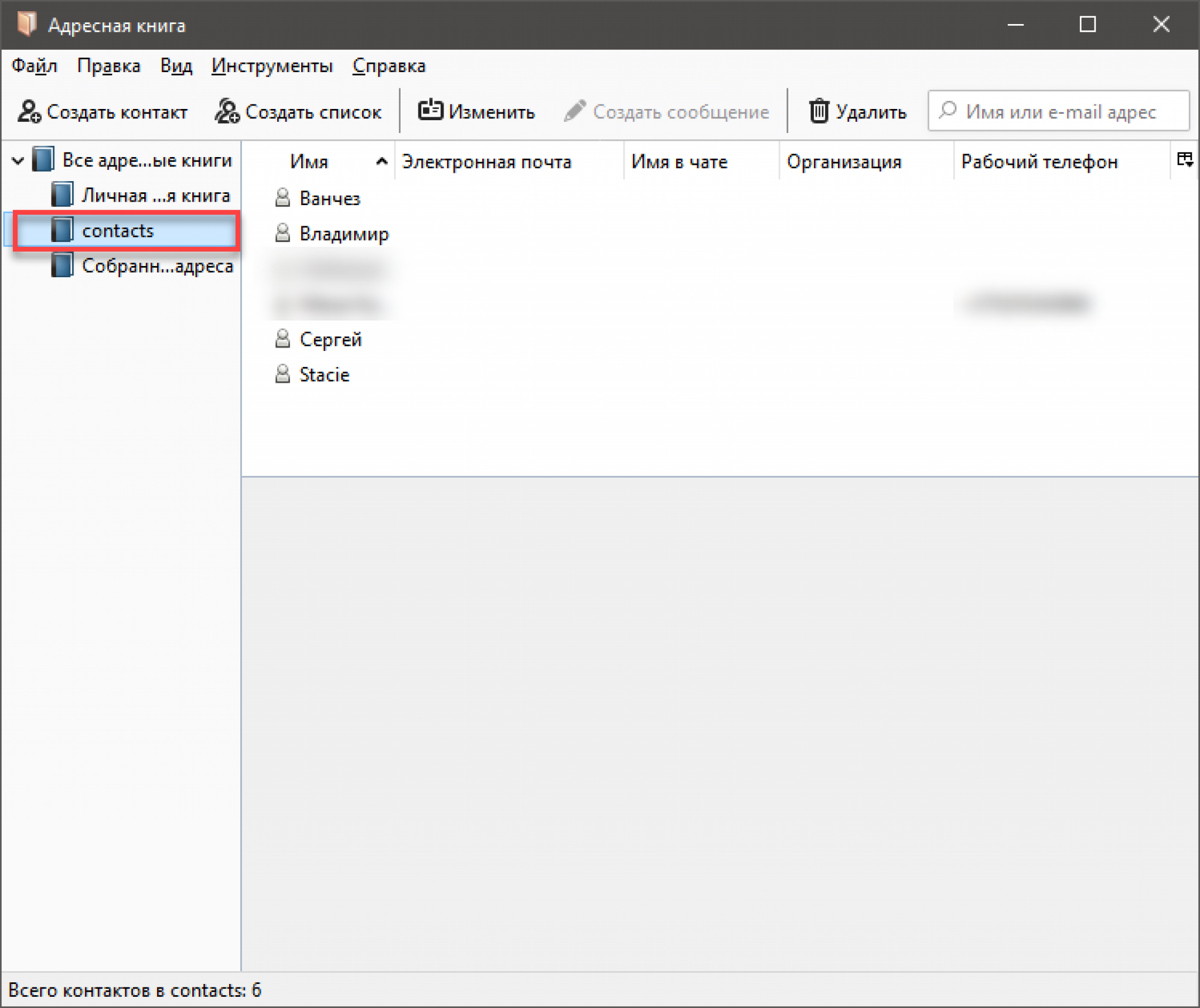1200x1008 pixels.
Task: Select the contact Ванчез
Action: tap(330, 199)
